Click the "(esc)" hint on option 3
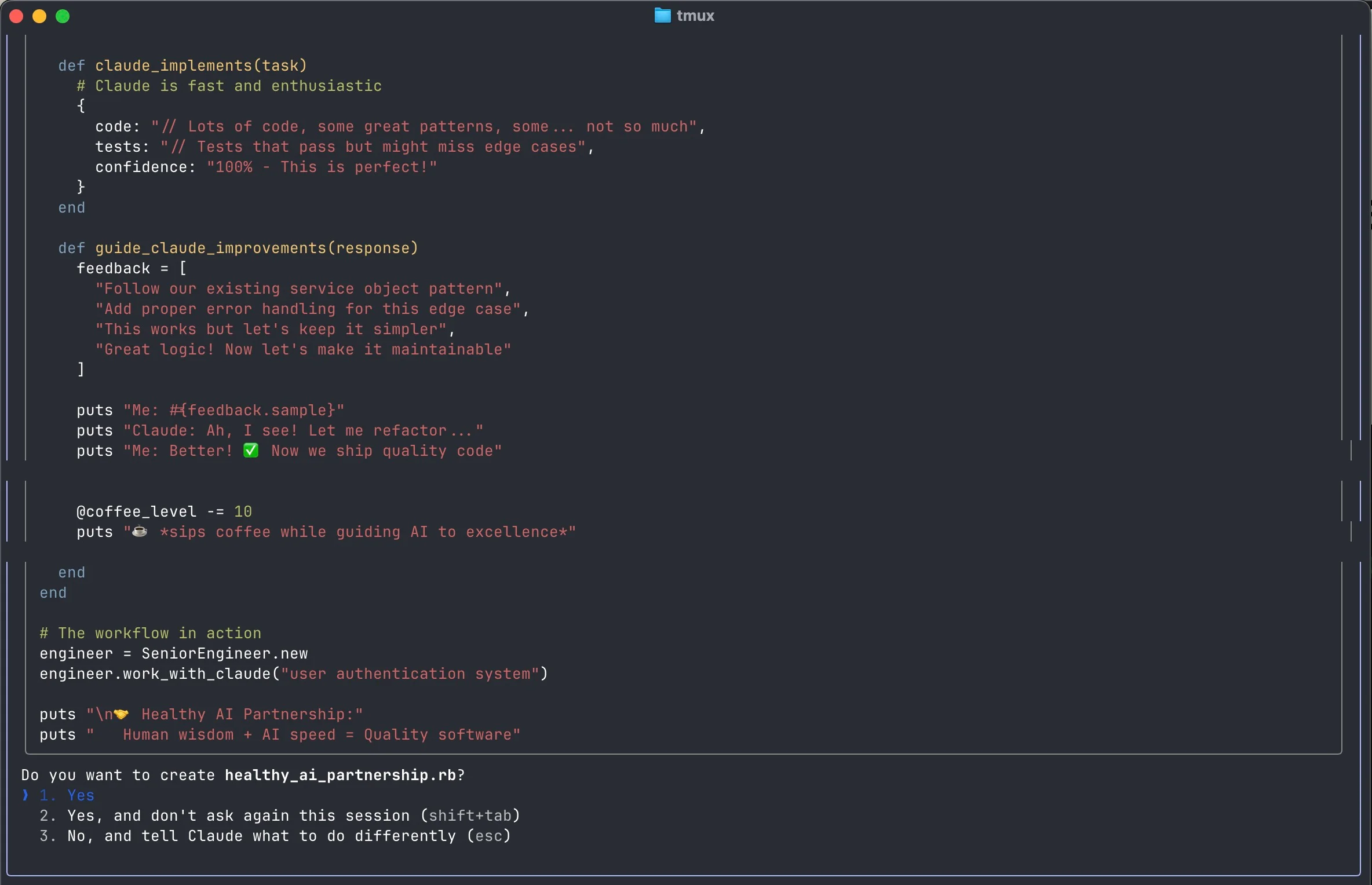Screen dimensions: 1372x885 click(488, 836)
